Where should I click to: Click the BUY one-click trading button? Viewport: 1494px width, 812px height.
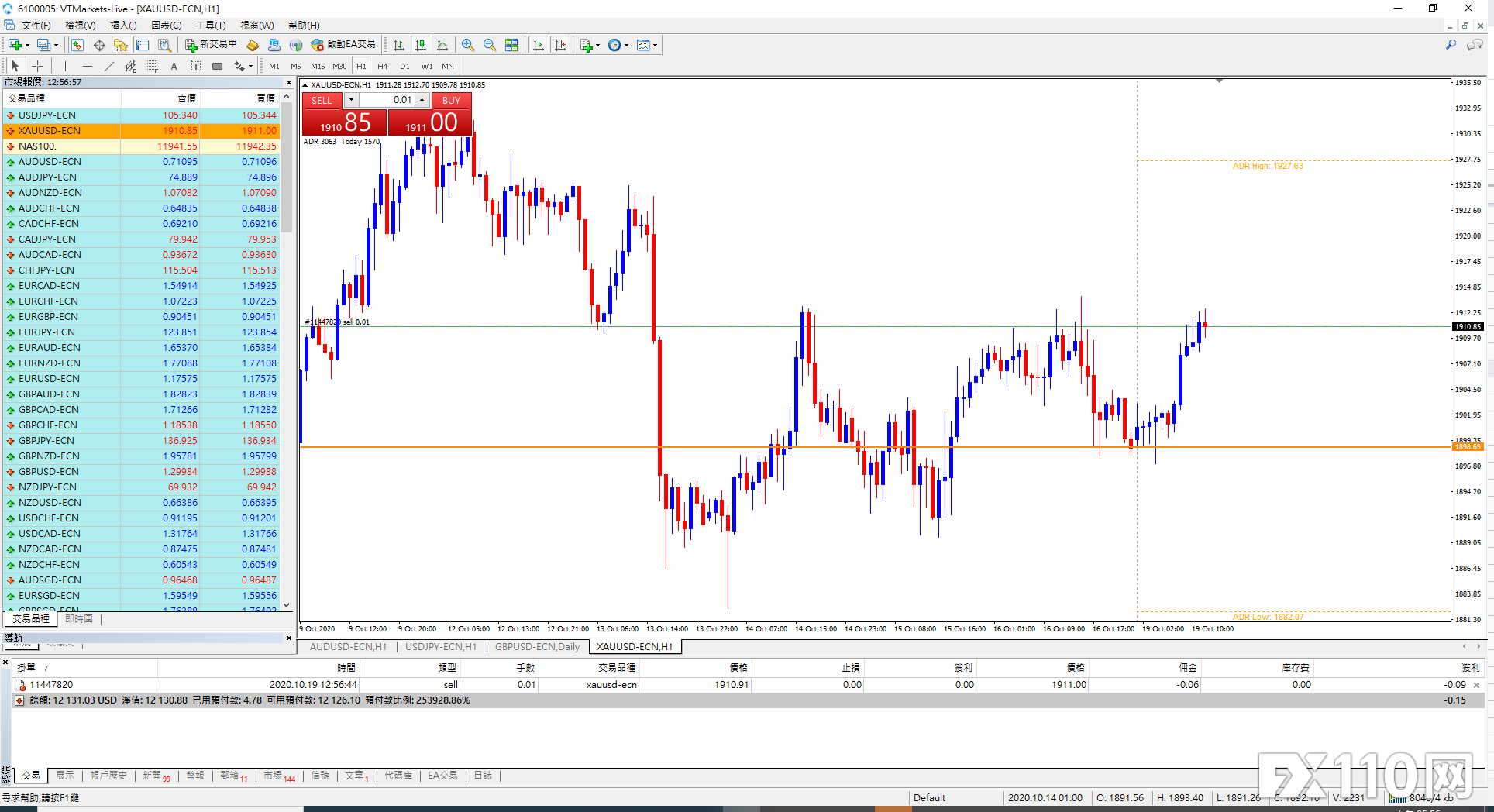(451, 101)
